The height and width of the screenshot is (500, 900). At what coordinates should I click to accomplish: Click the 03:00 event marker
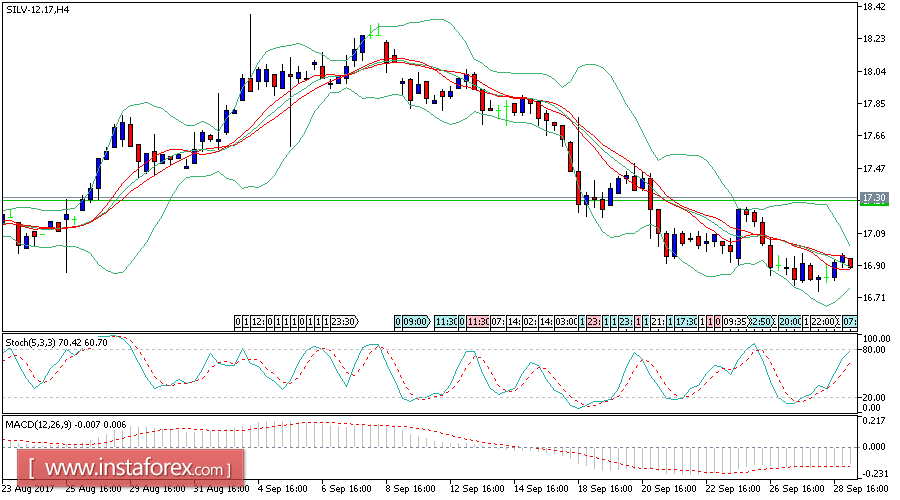pyautogui.click(x=566, y=321)
